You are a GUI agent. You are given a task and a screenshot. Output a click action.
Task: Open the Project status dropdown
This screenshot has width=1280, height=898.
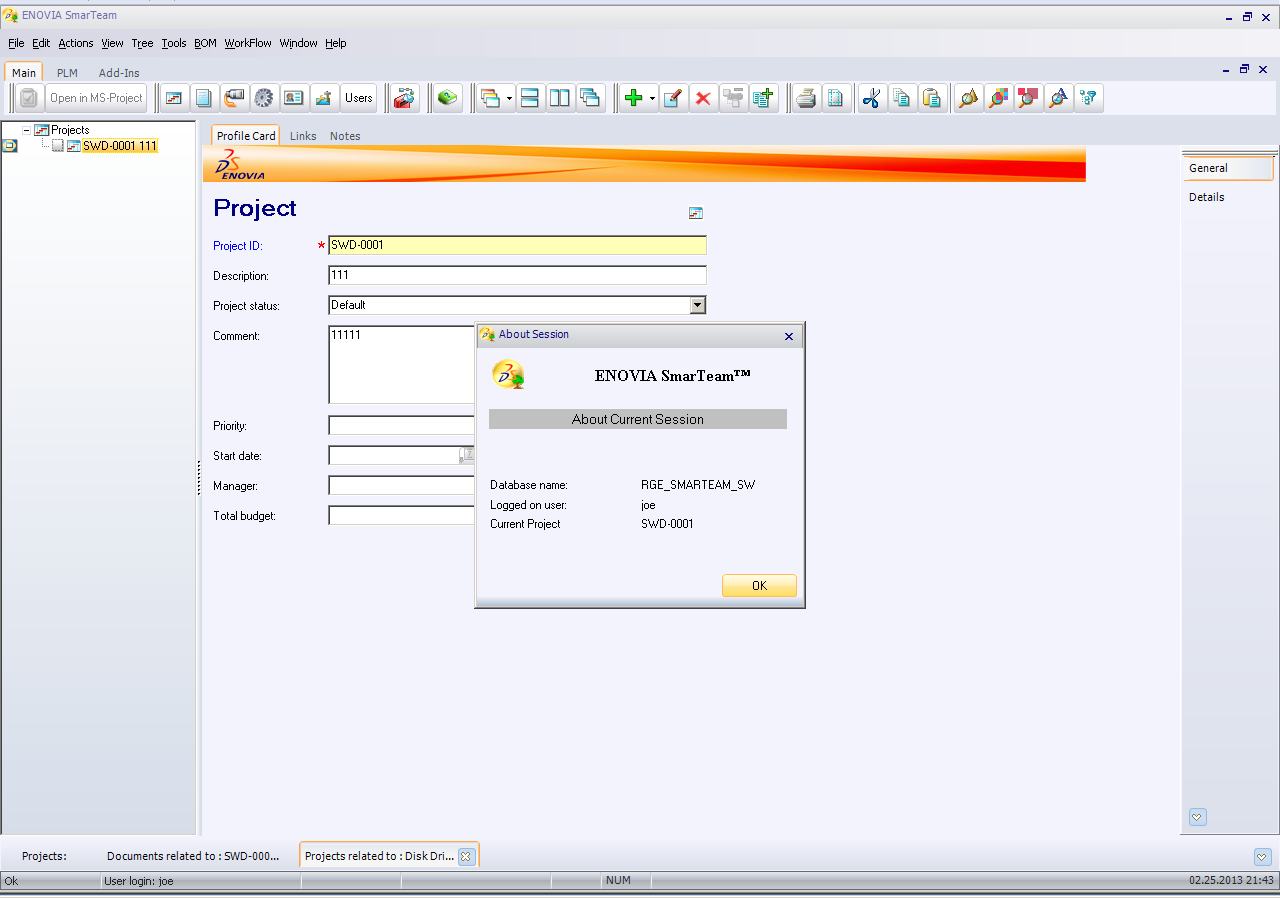(x=698, y=305)
